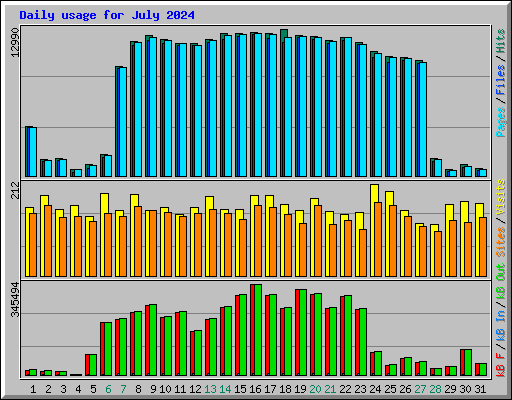Click day label 10 on the axis
This screenshot has width=512, height=400.
pos(165,389)
